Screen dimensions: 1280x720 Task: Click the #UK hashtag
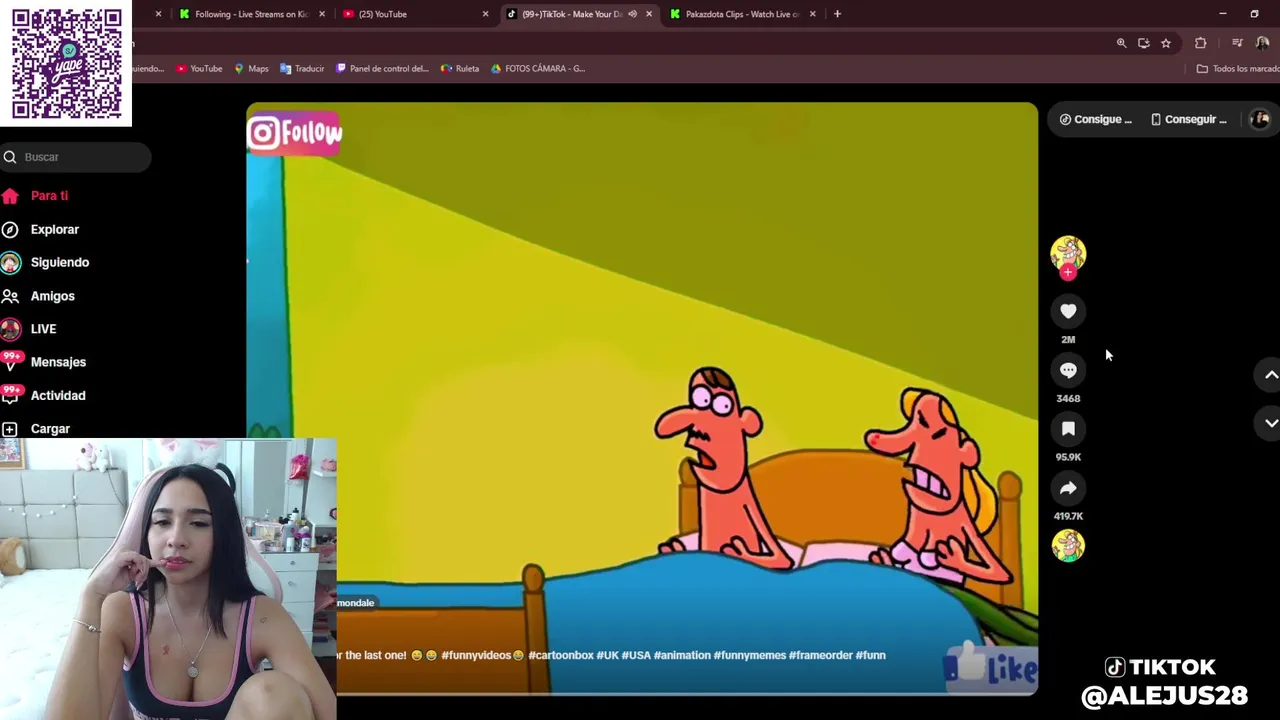608,655
